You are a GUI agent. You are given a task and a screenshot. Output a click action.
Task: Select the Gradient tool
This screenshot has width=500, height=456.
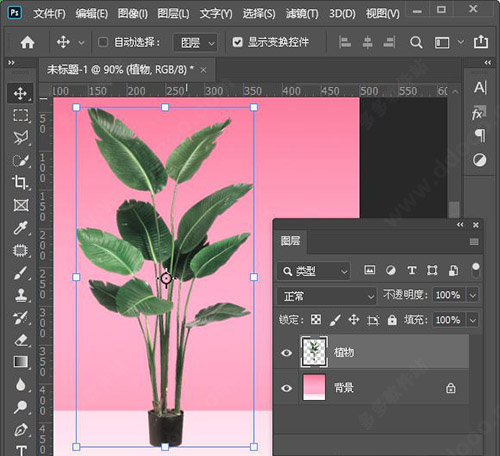tap(20, 362)
